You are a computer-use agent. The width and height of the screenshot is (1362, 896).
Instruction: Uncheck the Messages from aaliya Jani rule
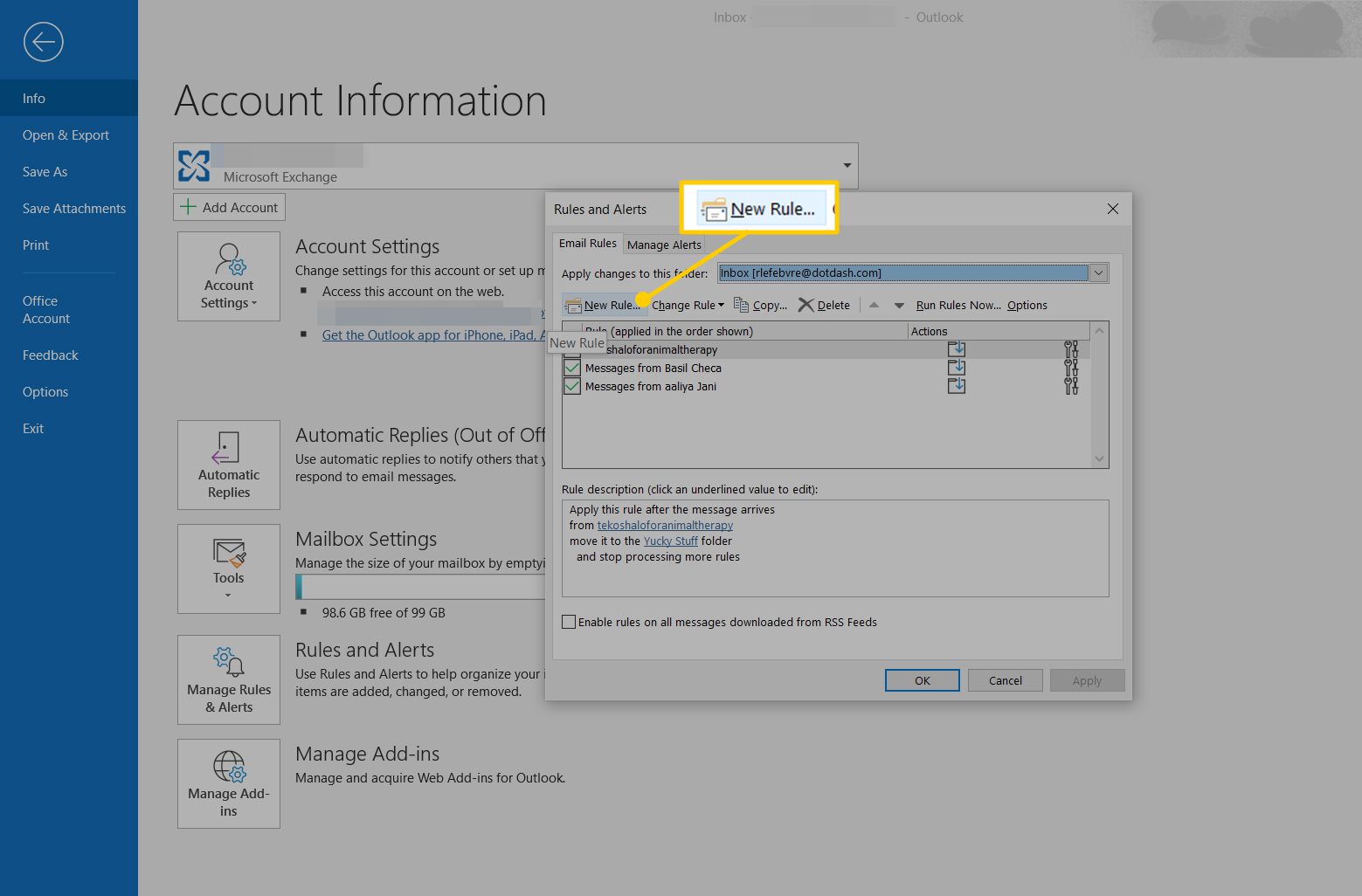click(572, 386)
